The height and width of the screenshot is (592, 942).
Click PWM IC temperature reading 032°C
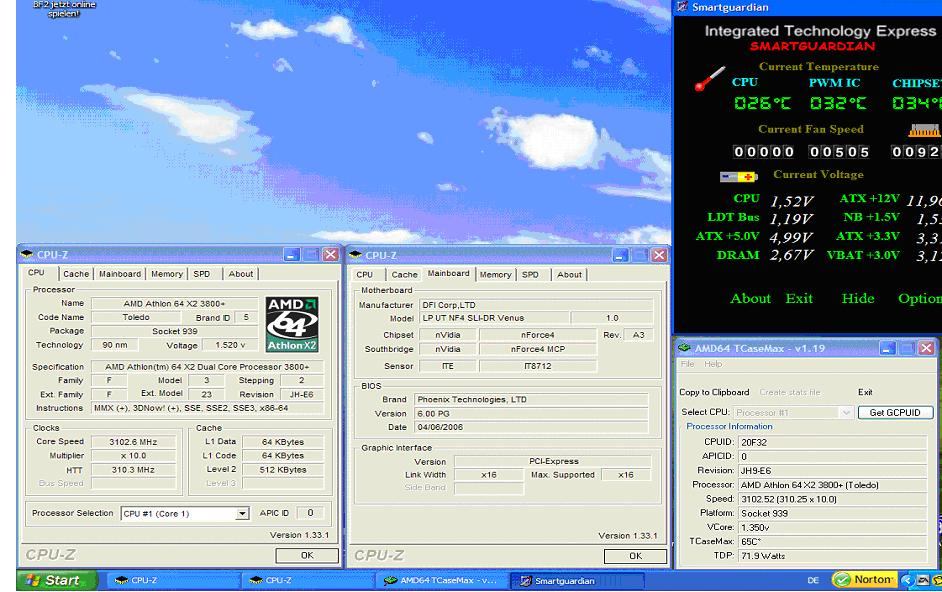(838, 103)
